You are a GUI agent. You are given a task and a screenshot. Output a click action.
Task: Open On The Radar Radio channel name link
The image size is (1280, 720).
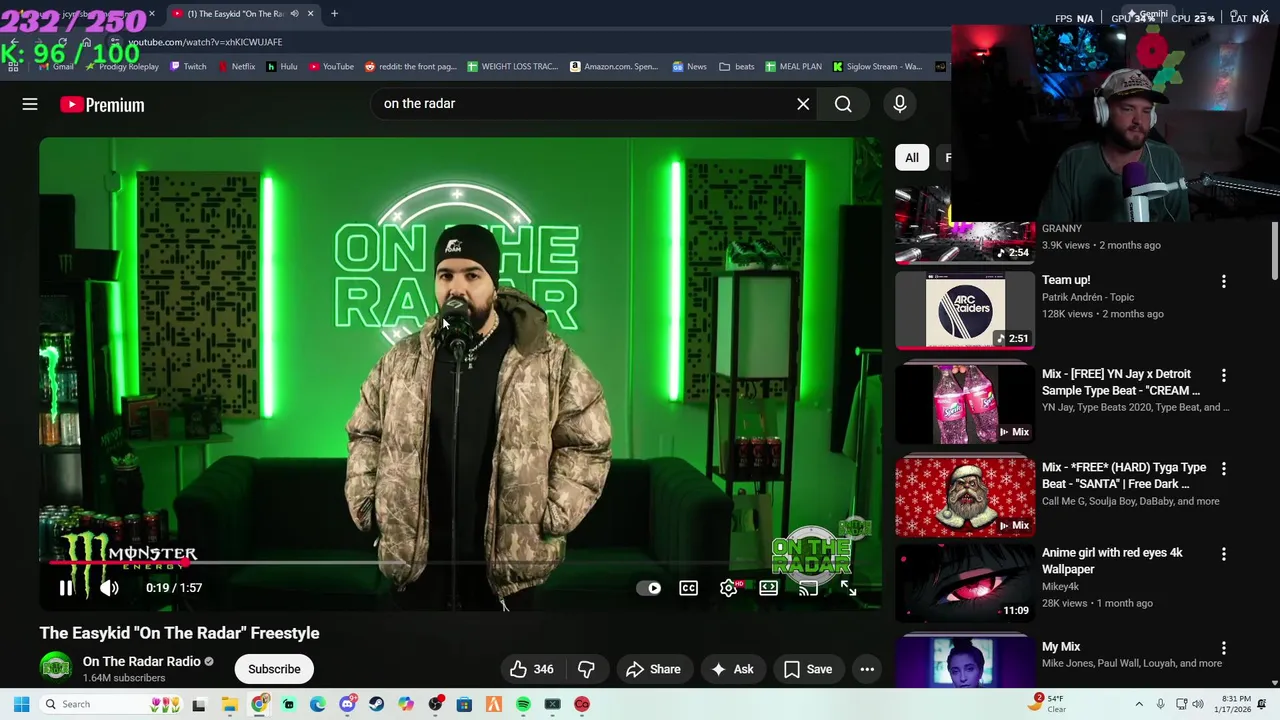point(142,661)
